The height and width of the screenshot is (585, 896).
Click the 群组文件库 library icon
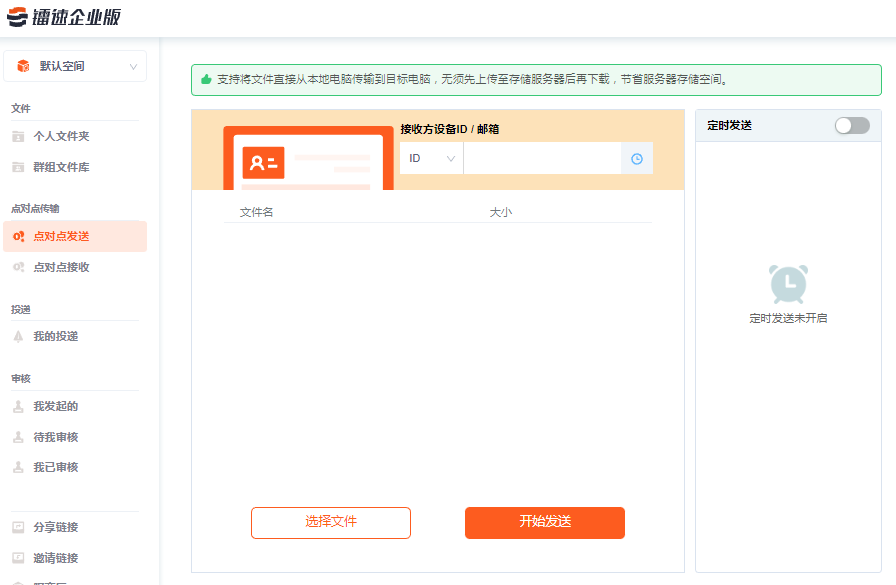tap(18, 168)
